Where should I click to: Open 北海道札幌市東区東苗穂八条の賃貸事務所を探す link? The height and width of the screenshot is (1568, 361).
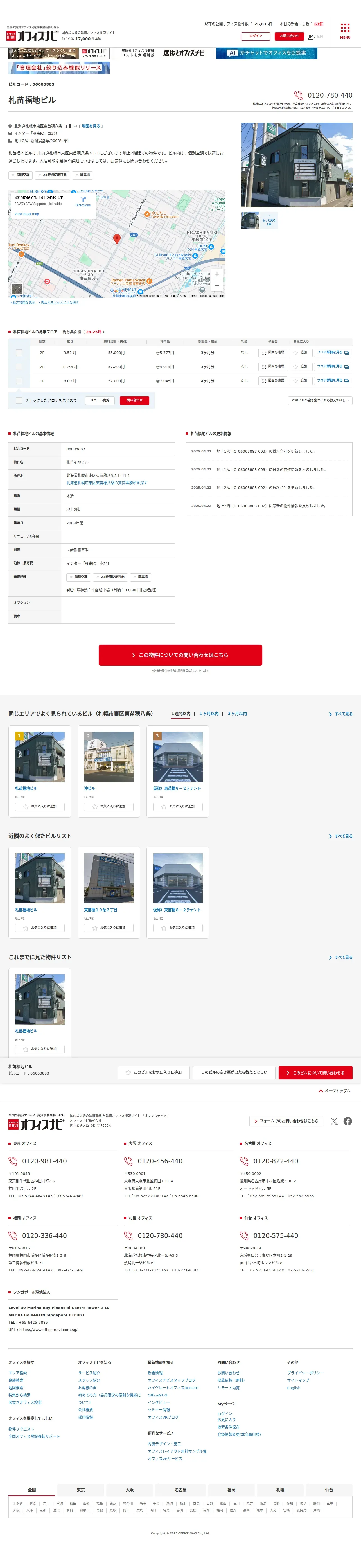coord(107,483)
